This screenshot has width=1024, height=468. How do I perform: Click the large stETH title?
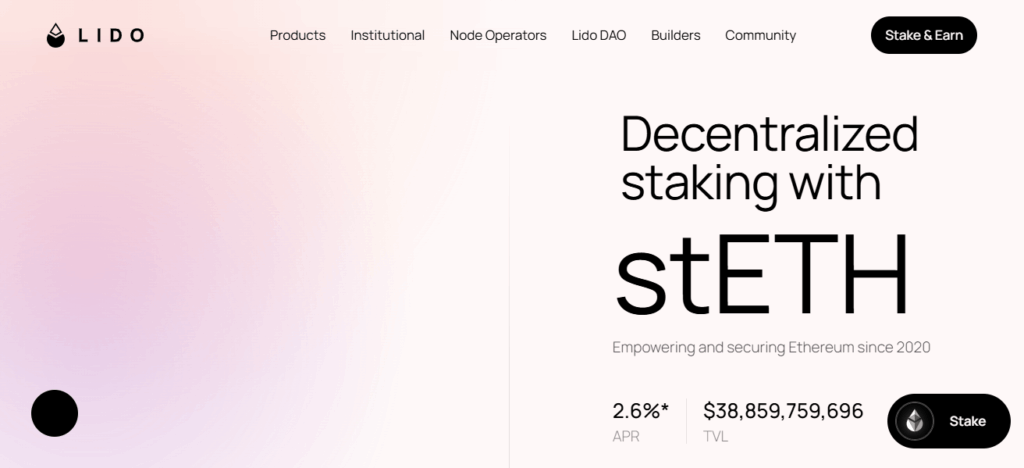[762, 273]
